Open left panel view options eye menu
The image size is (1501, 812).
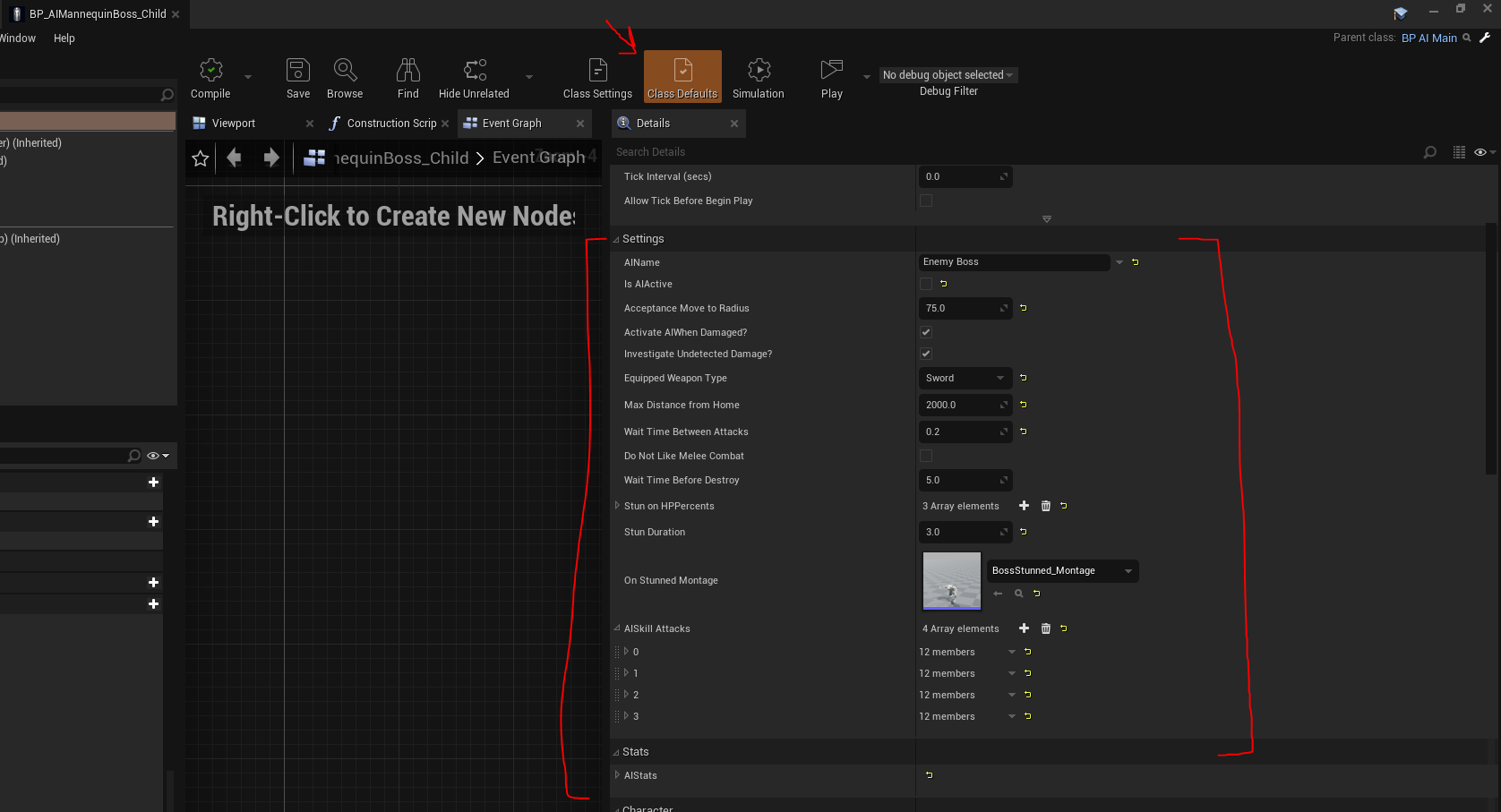(x=158, y=456)
